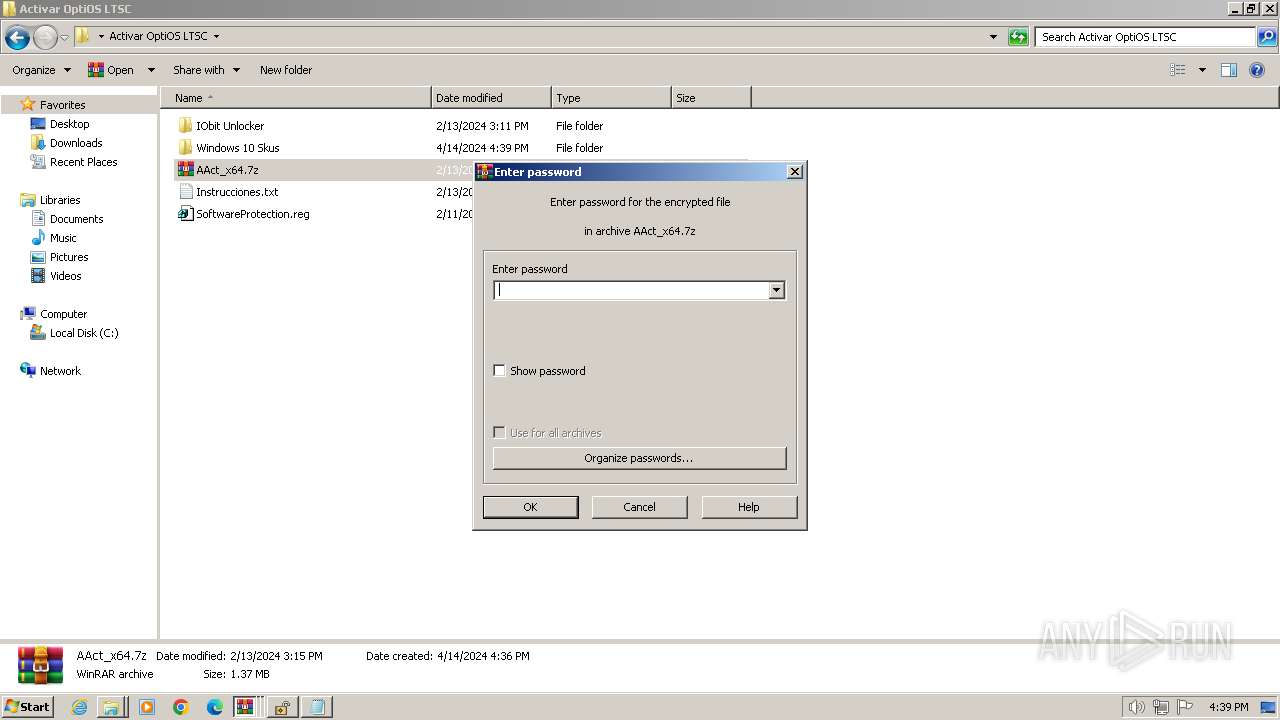1280x720 pixels.
Task: Click Favorites in the navigation pane
Action: [62, 105]
